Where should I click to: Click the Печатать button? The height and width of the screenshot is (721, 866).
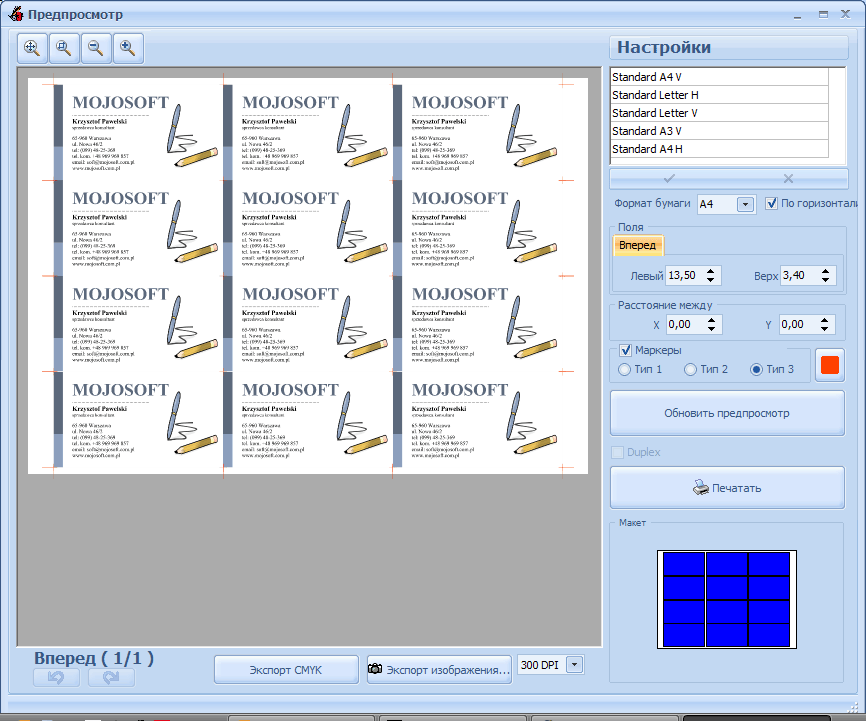(727, 488)
